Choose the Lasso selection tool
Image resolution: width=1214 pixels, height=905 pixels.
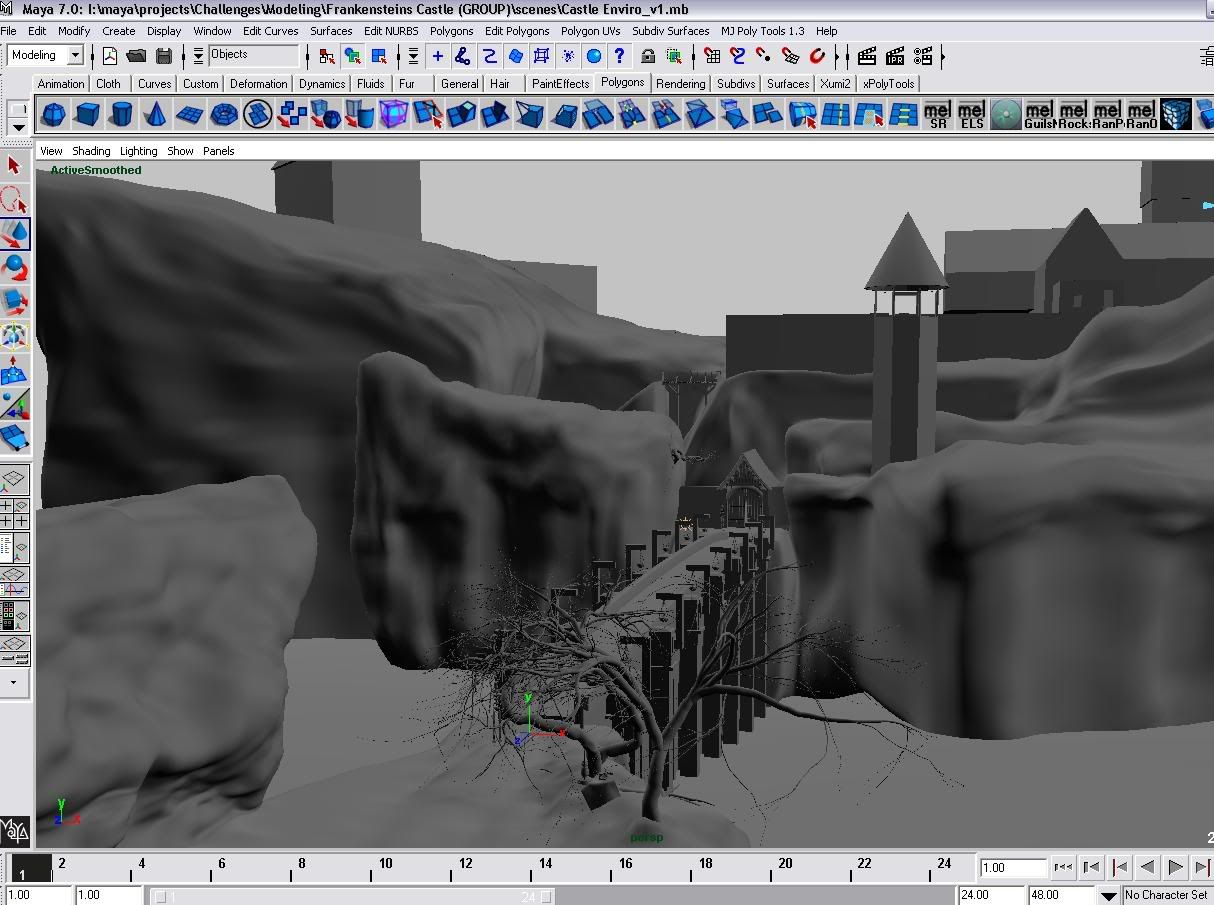click(x=14, y=200)
